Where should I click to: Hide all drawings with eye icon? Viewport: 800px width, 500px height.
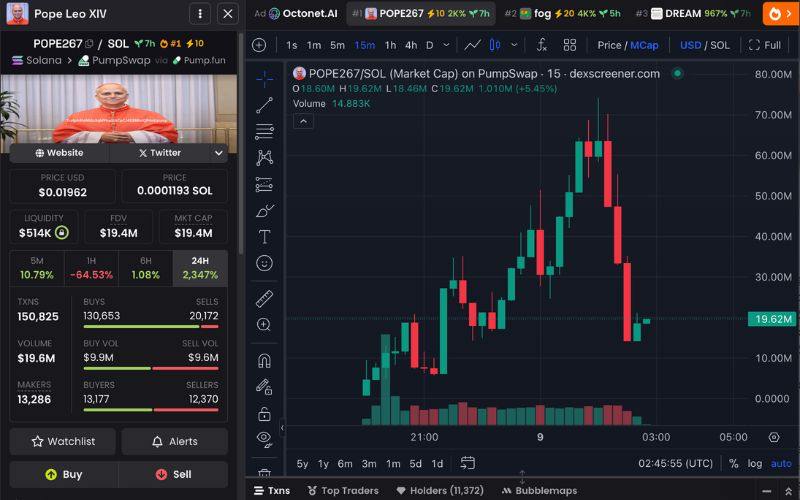tap(264, 438)
